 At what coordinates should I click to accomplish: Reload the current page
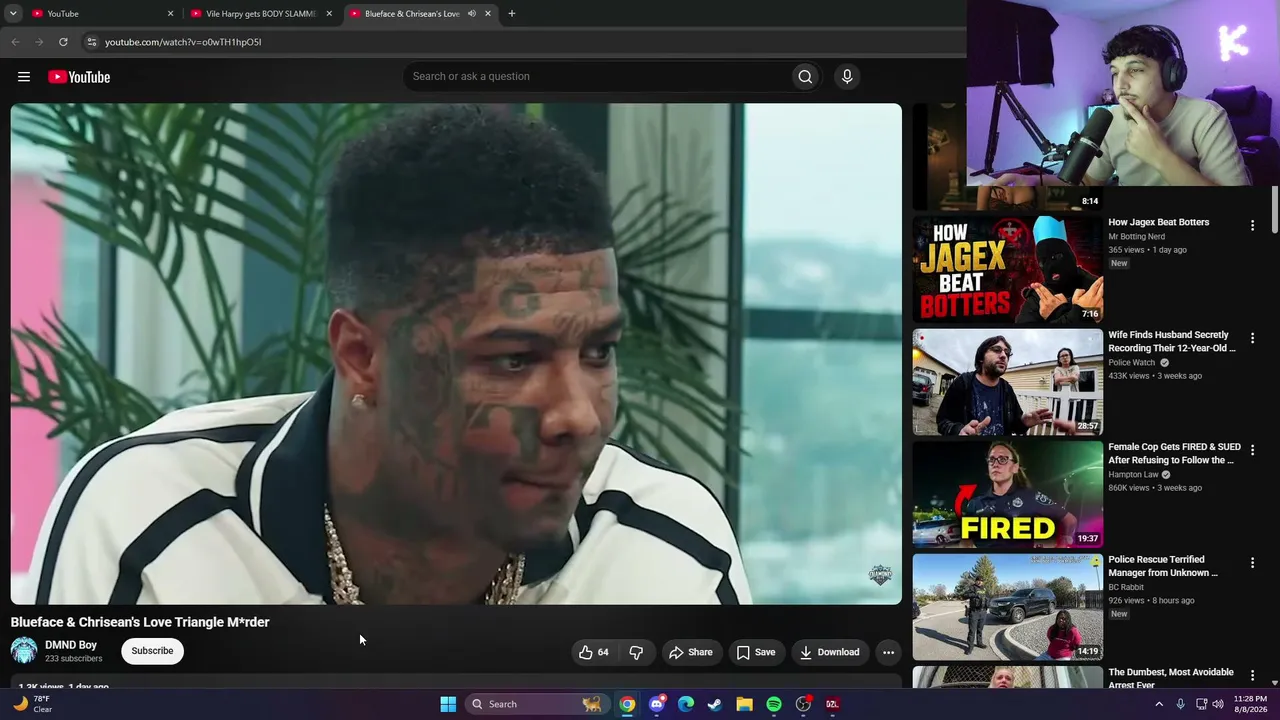(63, 42)
